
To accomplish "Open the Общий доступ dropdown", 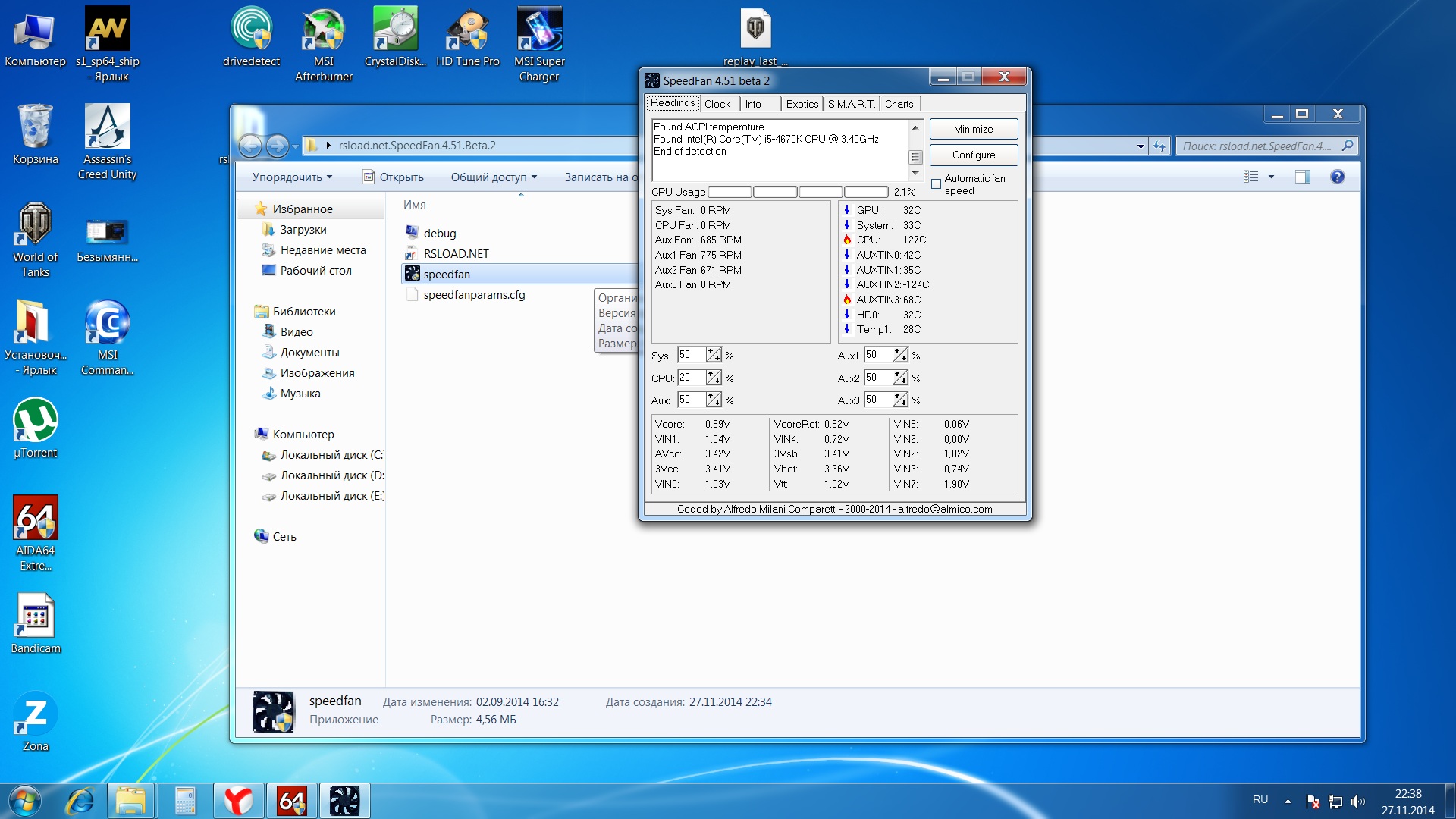I will click(494, 177).
